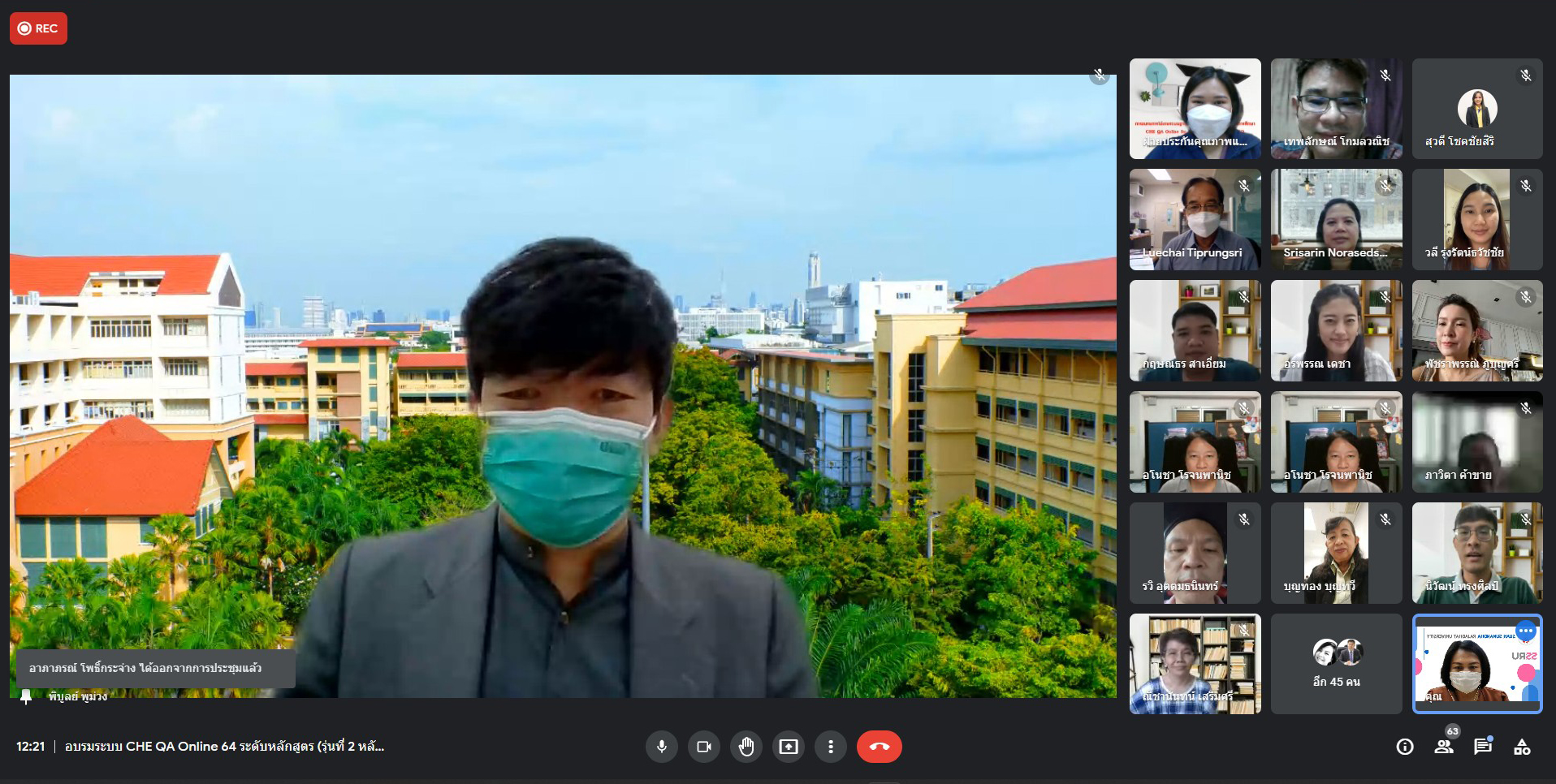The height and width of the screenshot is (784, 1556).
Task: Open the chat messages panel
Action: (1483, 747)
